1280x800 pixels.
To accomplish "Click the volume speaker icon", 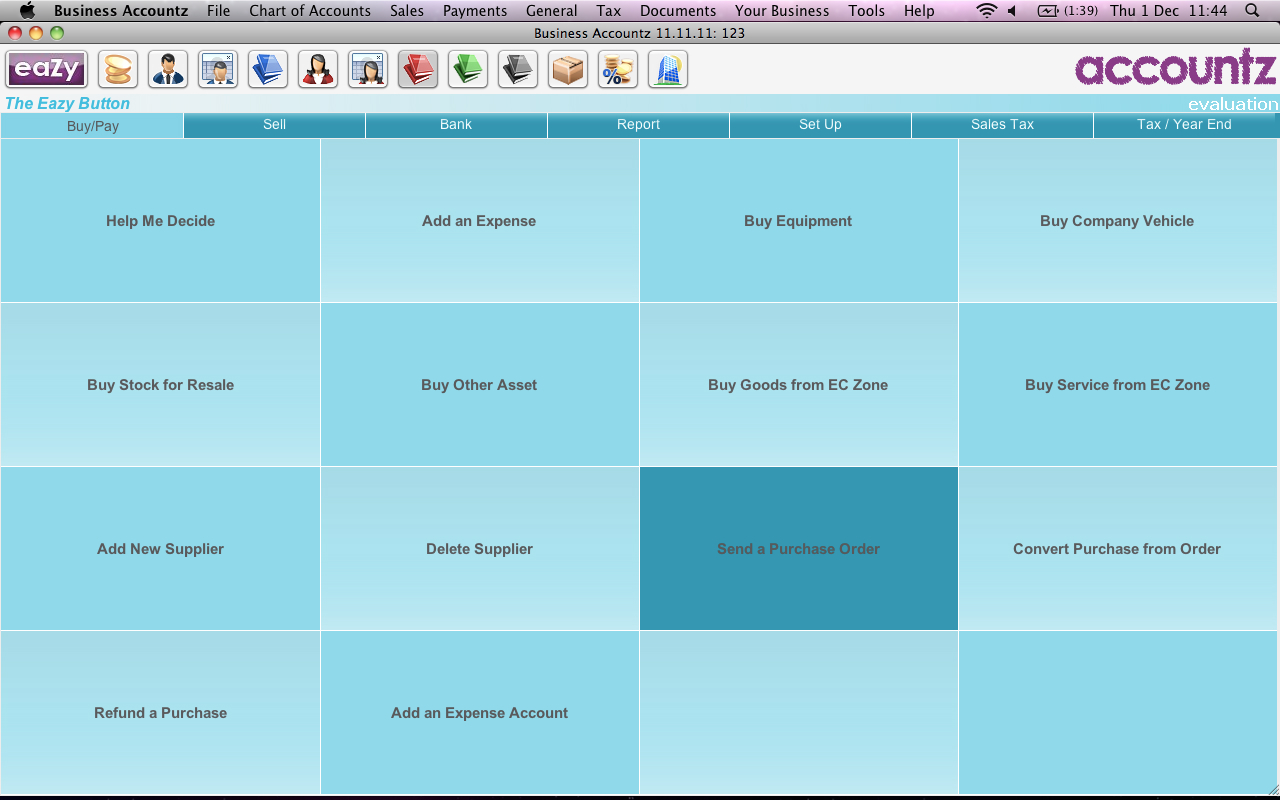I will pos(1013,11).
